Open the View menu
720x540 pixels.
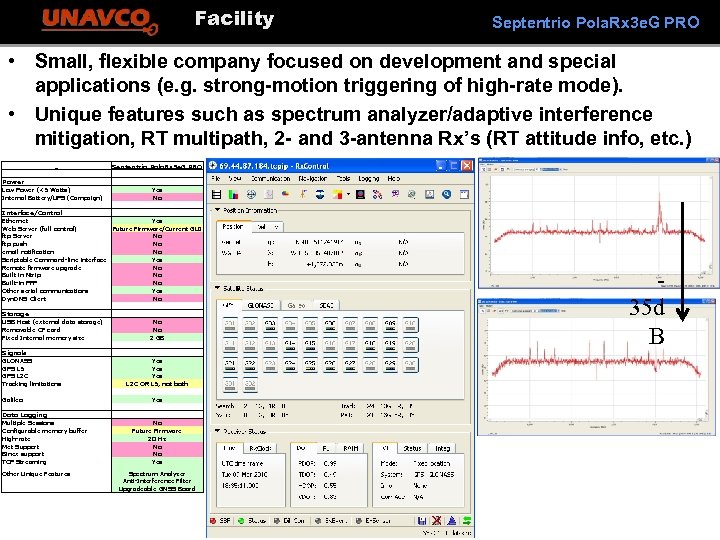[235, 178]
